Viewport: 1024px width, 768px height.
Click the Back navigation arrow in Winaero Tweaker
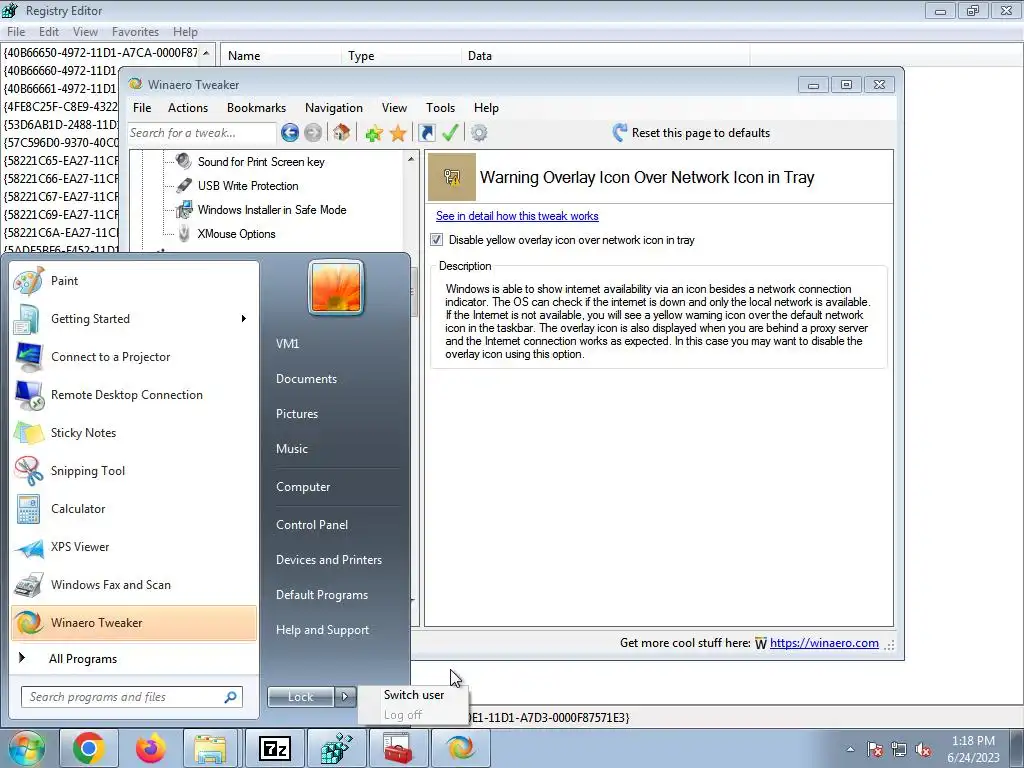(290, 133)
